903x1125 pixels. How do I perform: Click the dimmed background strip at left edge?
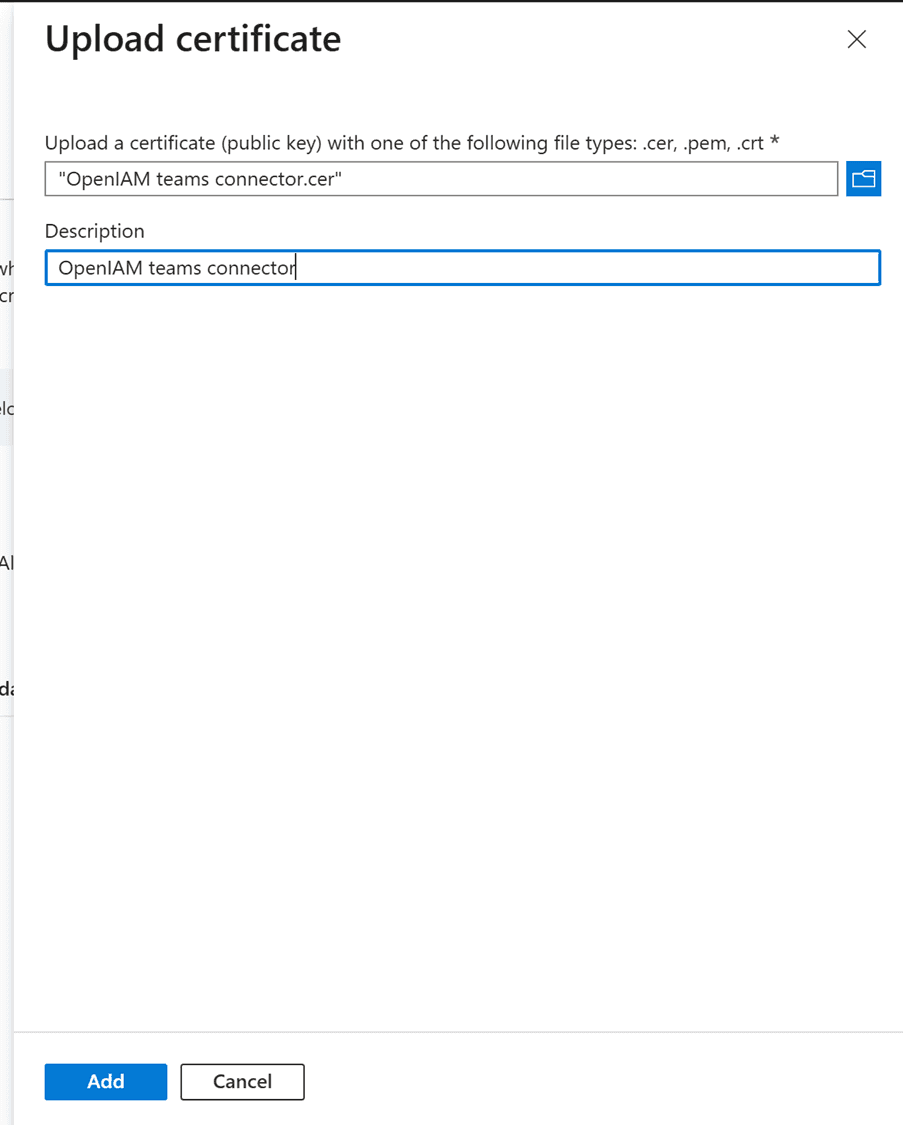pos(6,800)
